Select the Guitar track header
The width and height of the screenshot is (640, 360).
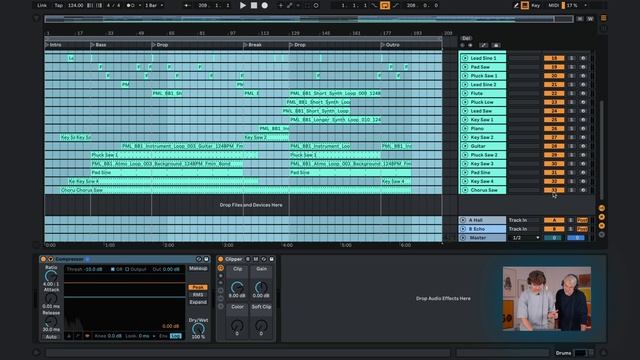click(x=483, y=146)
